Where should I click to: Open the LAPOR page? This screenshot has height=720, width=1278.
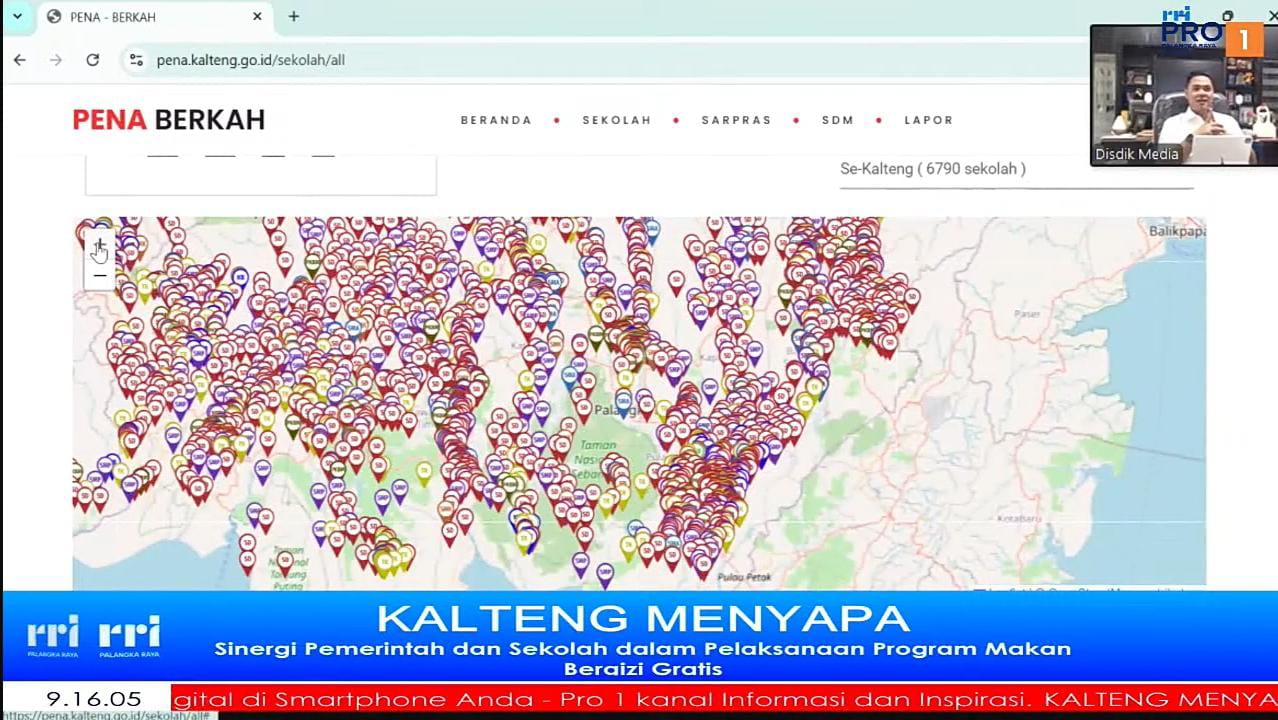pos(928,120)
